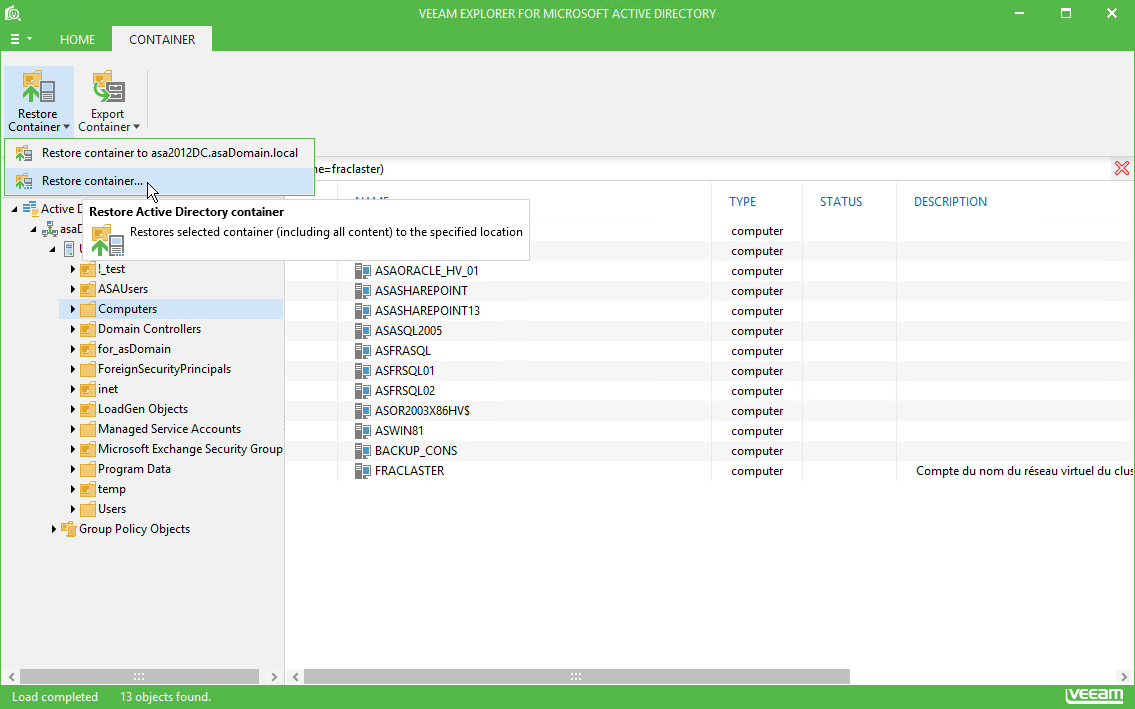Choose the 'Restore container...' menu entry
This screenshot has width=1135, height=709.
click(159, 181)
